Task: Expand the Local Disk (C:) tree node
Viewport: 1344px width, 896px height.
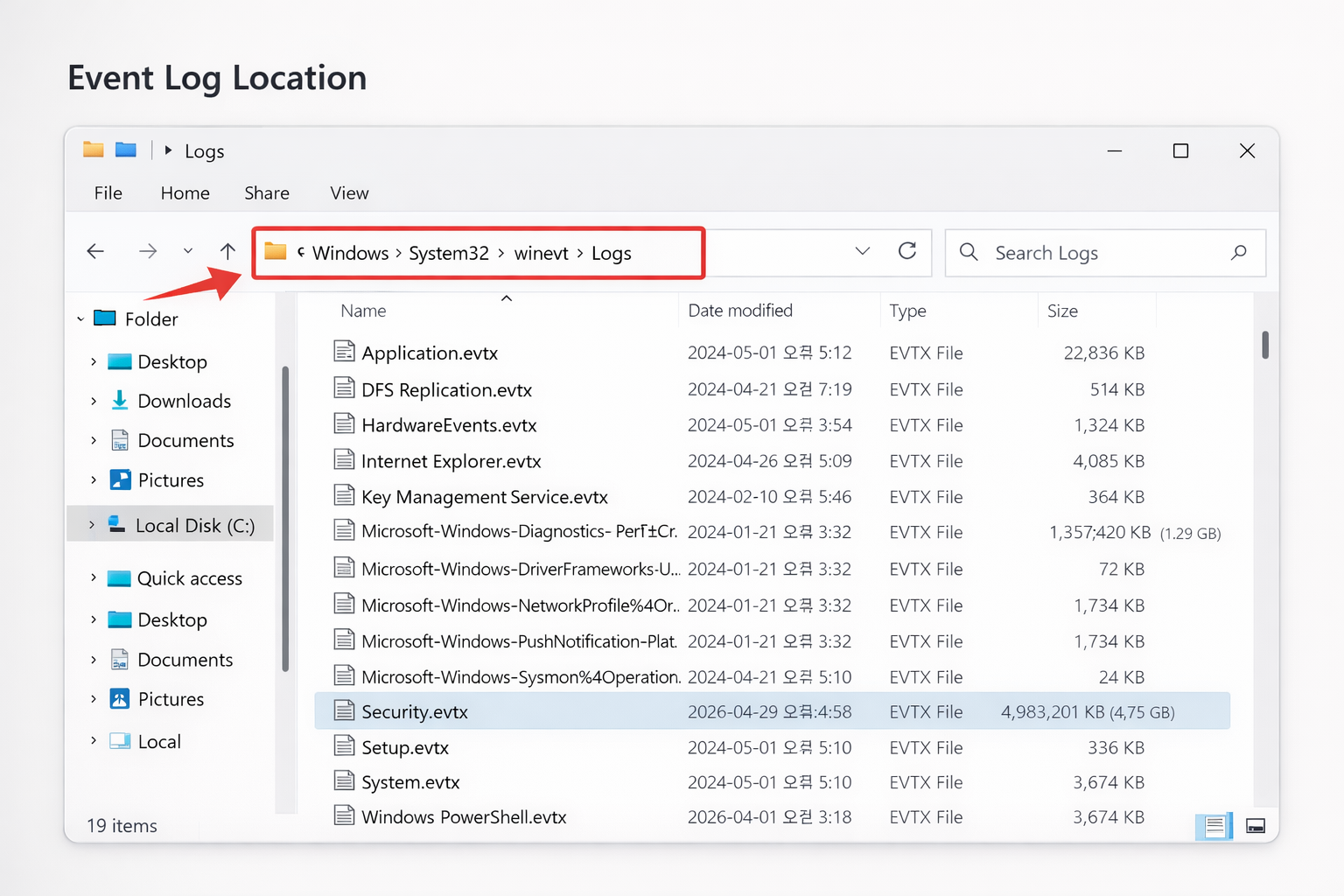Action: click(x=92, y=525)
